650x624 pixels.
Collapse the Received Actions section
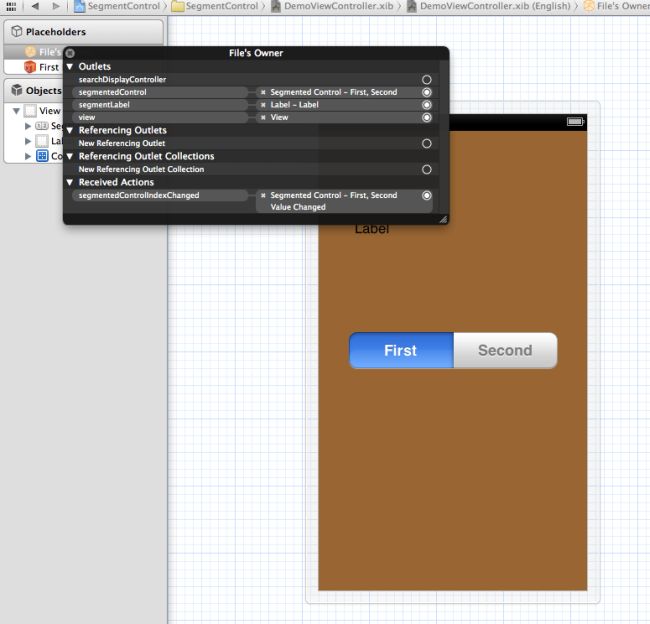click(x=70, y=183)
